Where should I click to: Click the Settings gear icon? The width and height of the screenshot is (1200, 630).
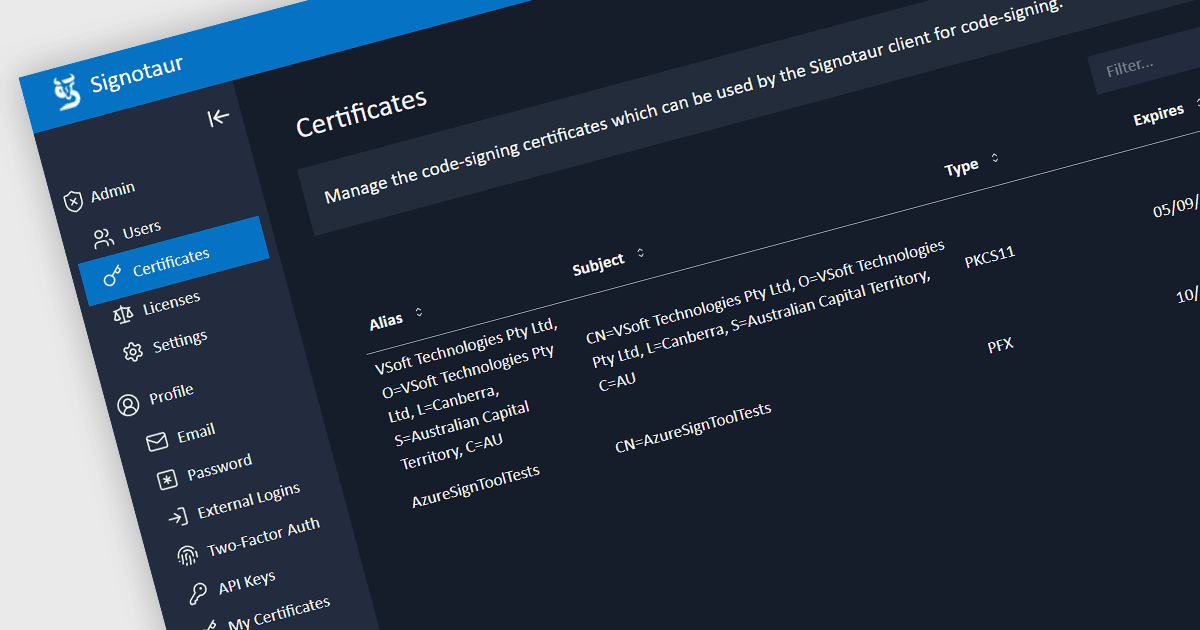click(133, 352)
